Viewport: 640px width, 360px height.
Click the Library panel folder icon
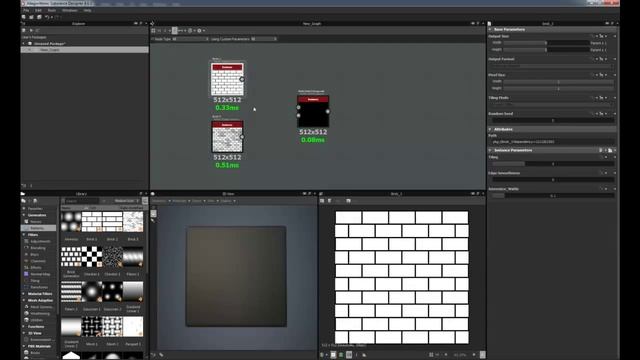tap(24, 201)
